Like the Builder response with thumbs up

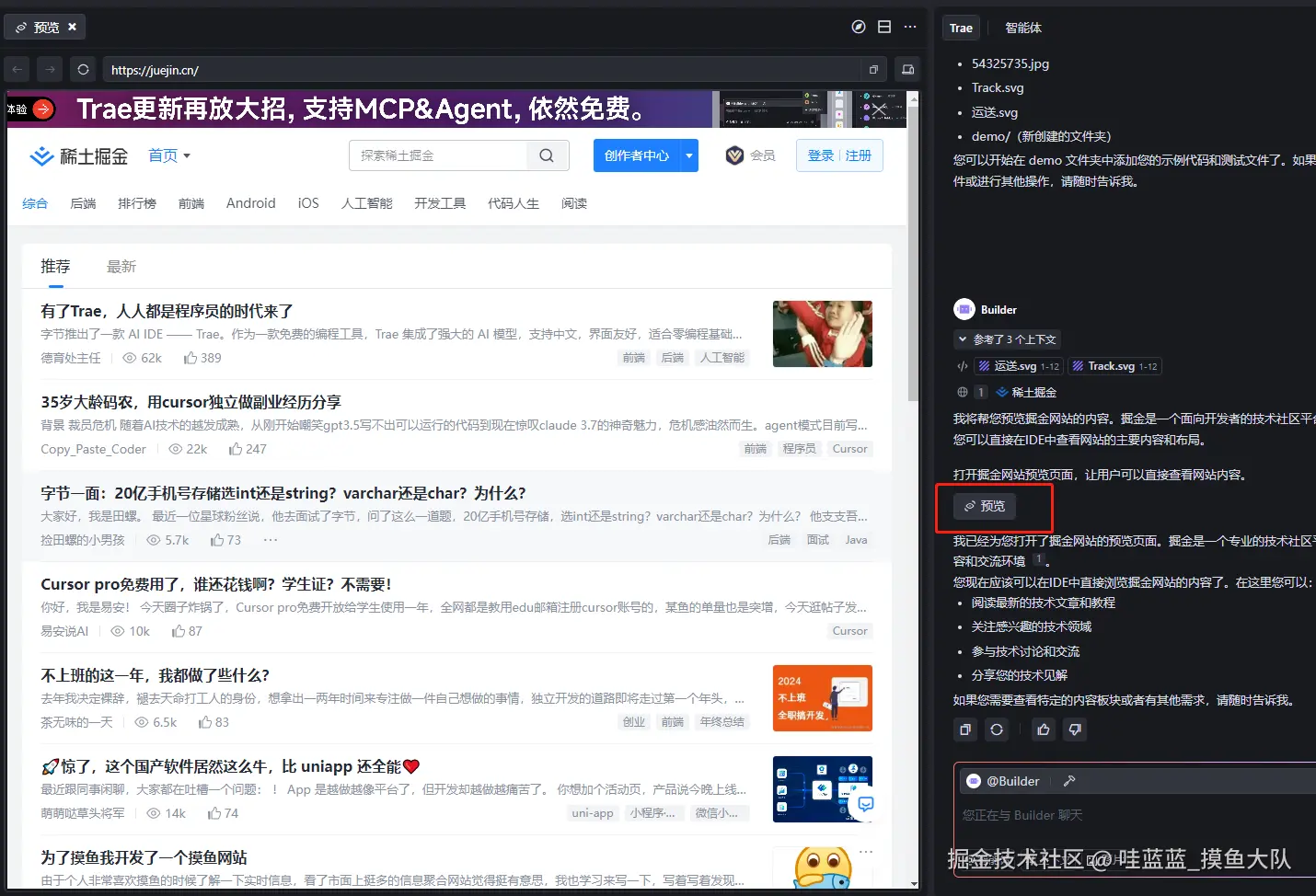click(1044, 729)
